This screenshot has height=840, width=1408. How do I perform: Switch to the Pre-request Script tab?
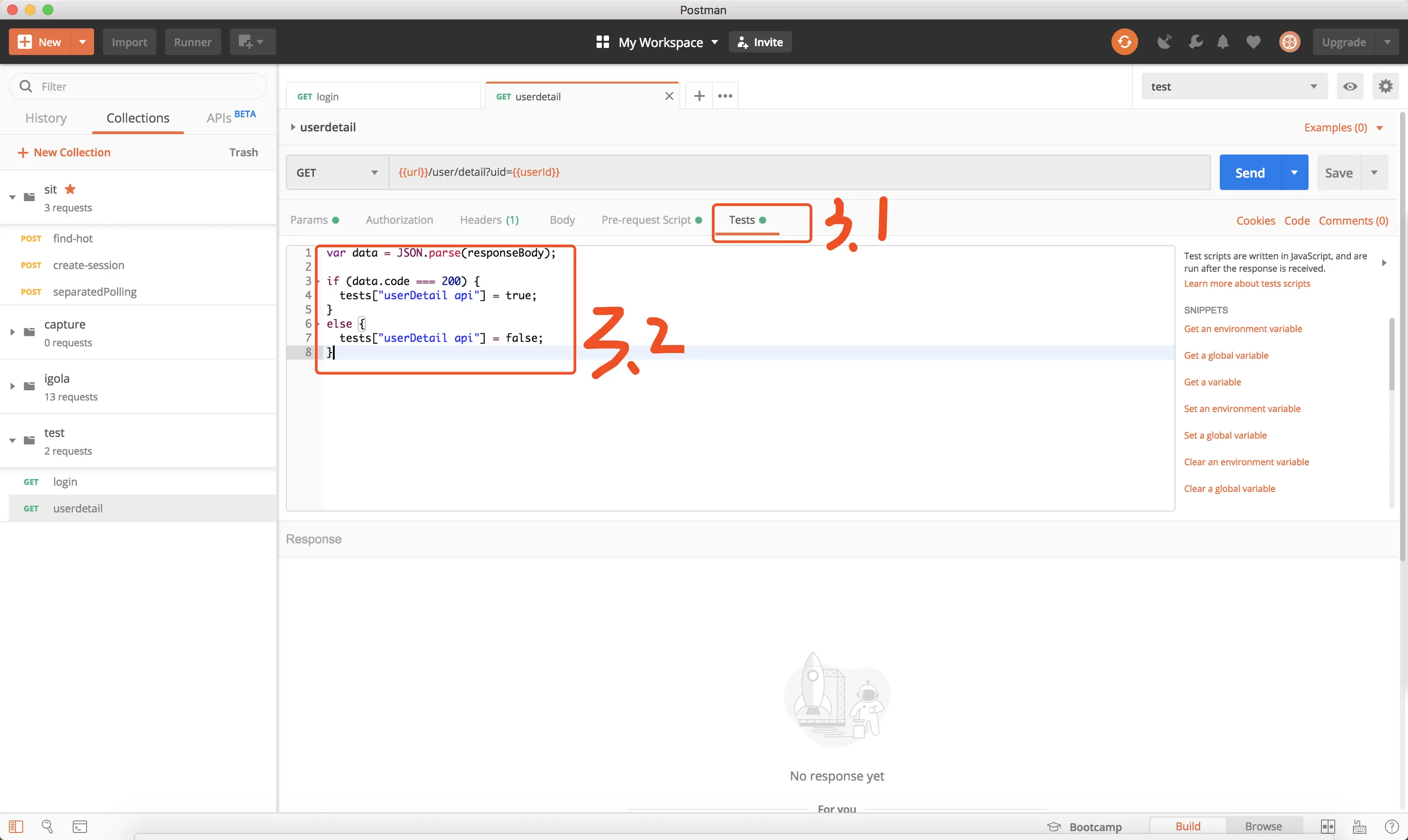(x=646, y=220)
